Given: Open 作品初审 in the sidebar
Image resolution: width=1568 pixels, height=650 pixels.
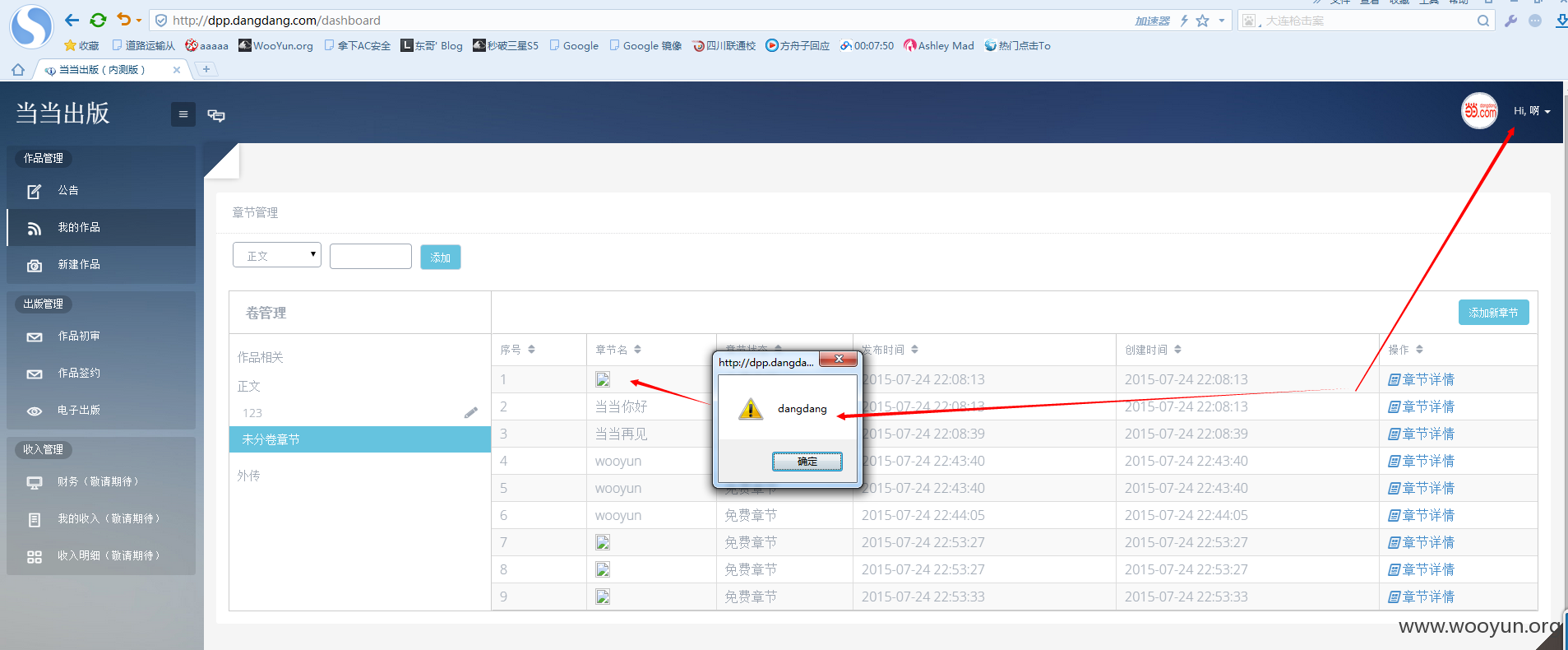Looking at the screenshot, I should click(x=101, y=336).
